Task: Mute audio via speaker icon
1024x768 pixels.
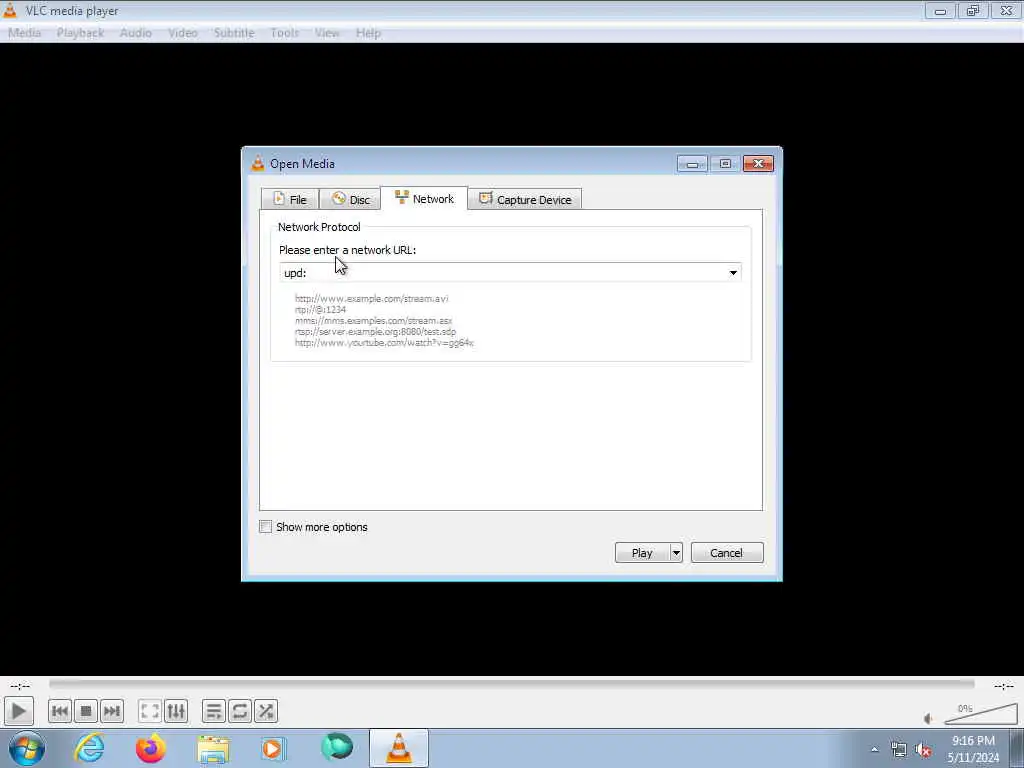Action: point(929,718)
